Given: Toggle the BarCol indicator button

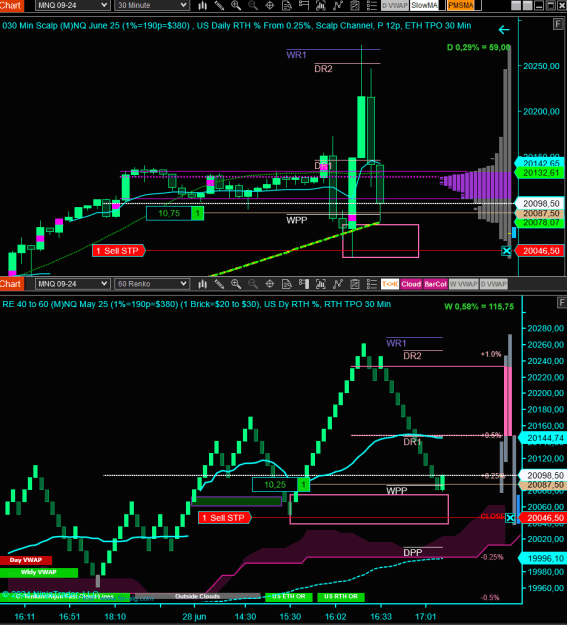Looking at the screenshot, I should click(435, 284).
